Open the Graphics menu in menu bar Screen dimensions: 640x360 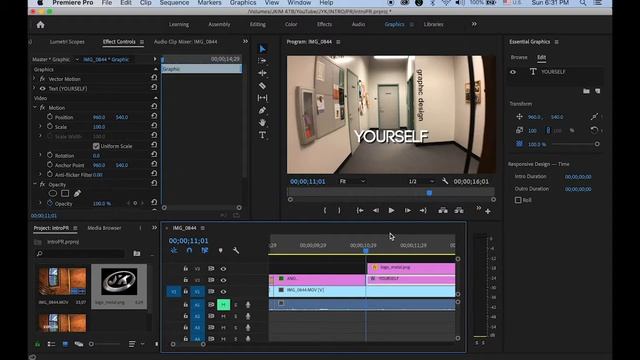pos(243,3)
